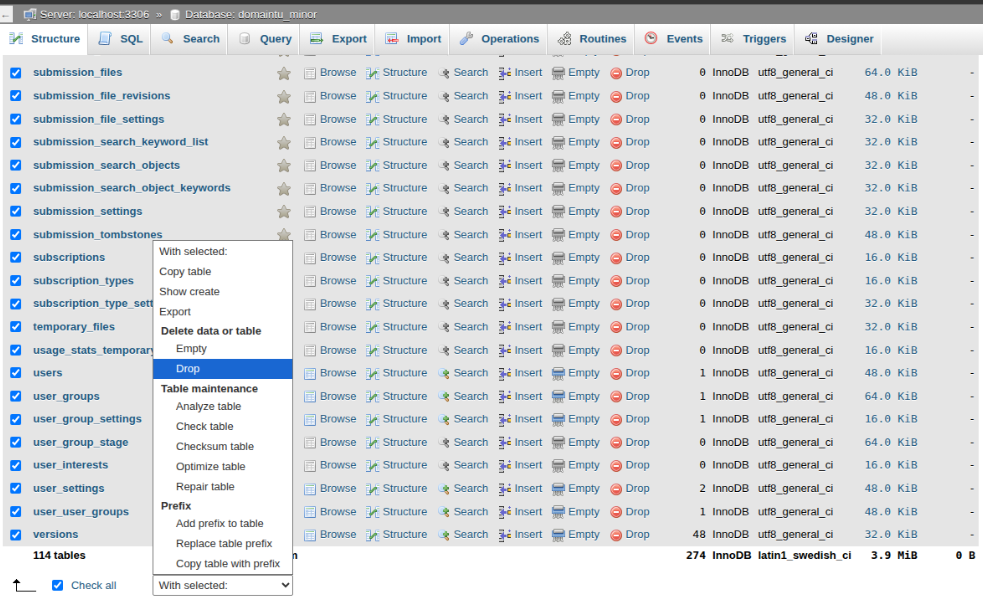Click Empty link for users row
The height and width of the screenshot is (596, 983).
(584, 373)
